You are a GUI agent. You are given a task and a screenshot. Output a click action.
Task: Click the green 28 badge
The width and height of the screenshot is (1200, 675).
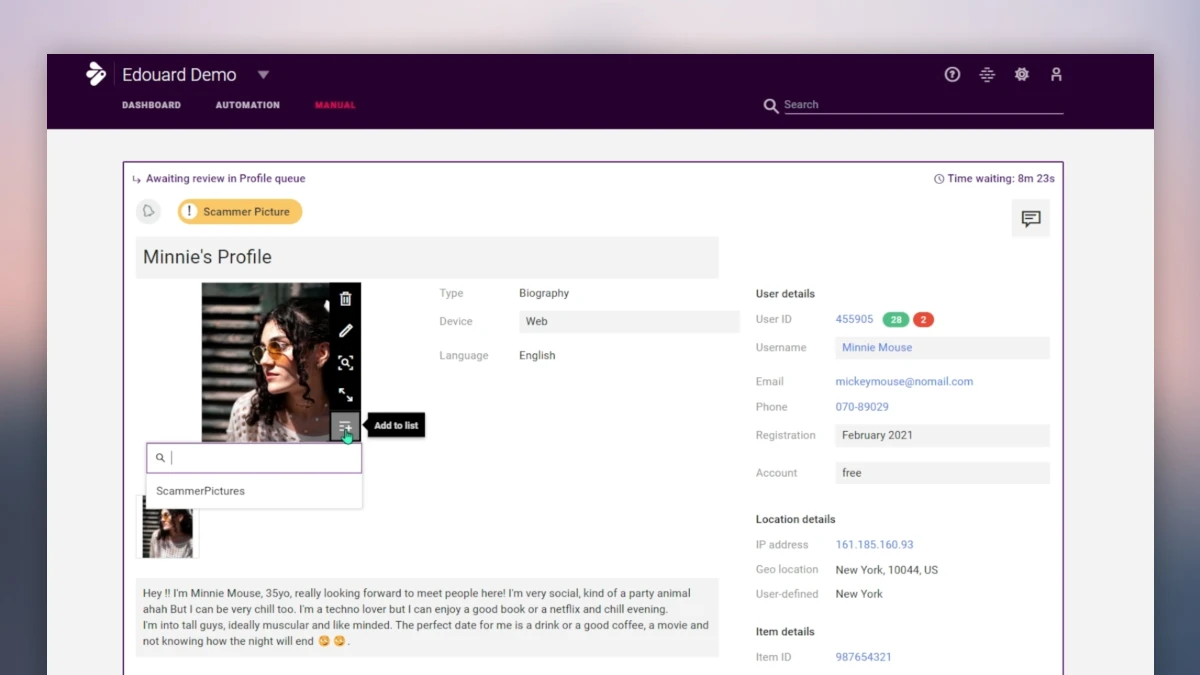tap(895, 320)
